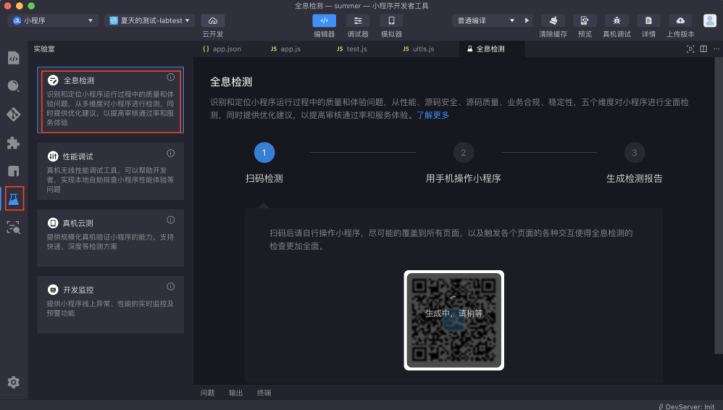Open the 夏天的测试-labtest project dropdown

click(150, 20)
